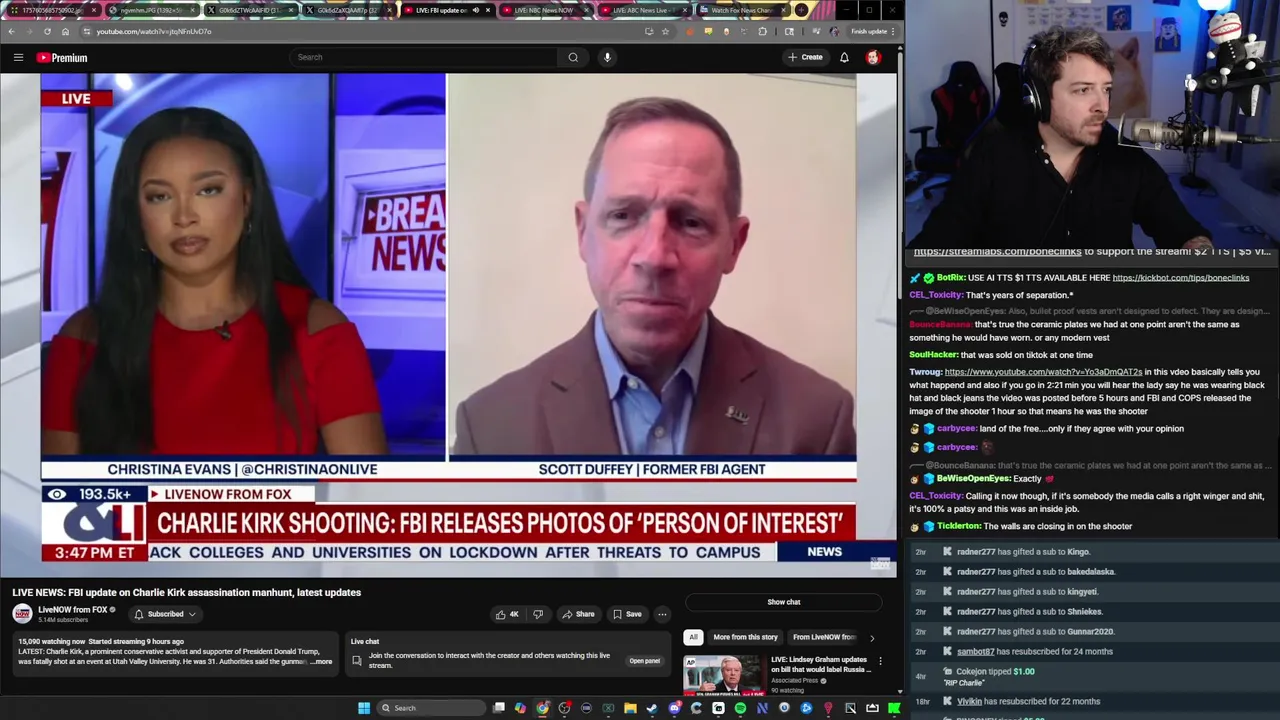Open File Explorer folder in taskbar
This screenshot has height=720, width=1280.
[x=630, y=708]
